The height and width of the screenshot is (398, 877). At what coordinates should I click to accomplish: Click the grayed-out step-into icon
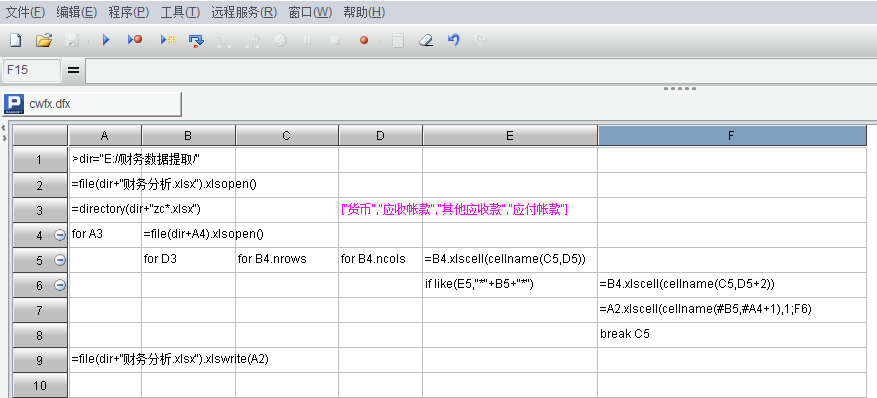pyautogui.click(x=224, y=40)
